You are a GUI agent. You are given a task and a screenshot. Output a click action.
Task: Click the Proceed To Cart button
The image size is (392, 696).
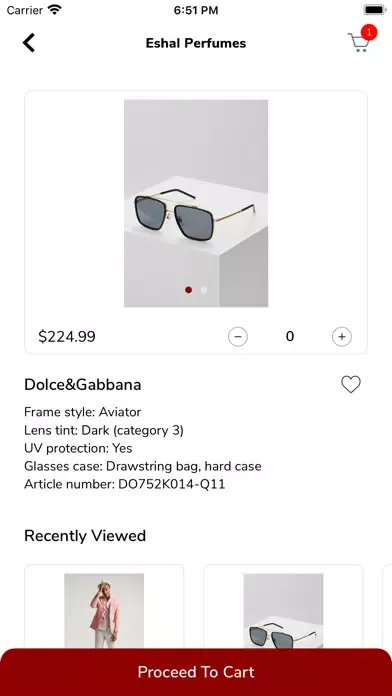(196, 672)
